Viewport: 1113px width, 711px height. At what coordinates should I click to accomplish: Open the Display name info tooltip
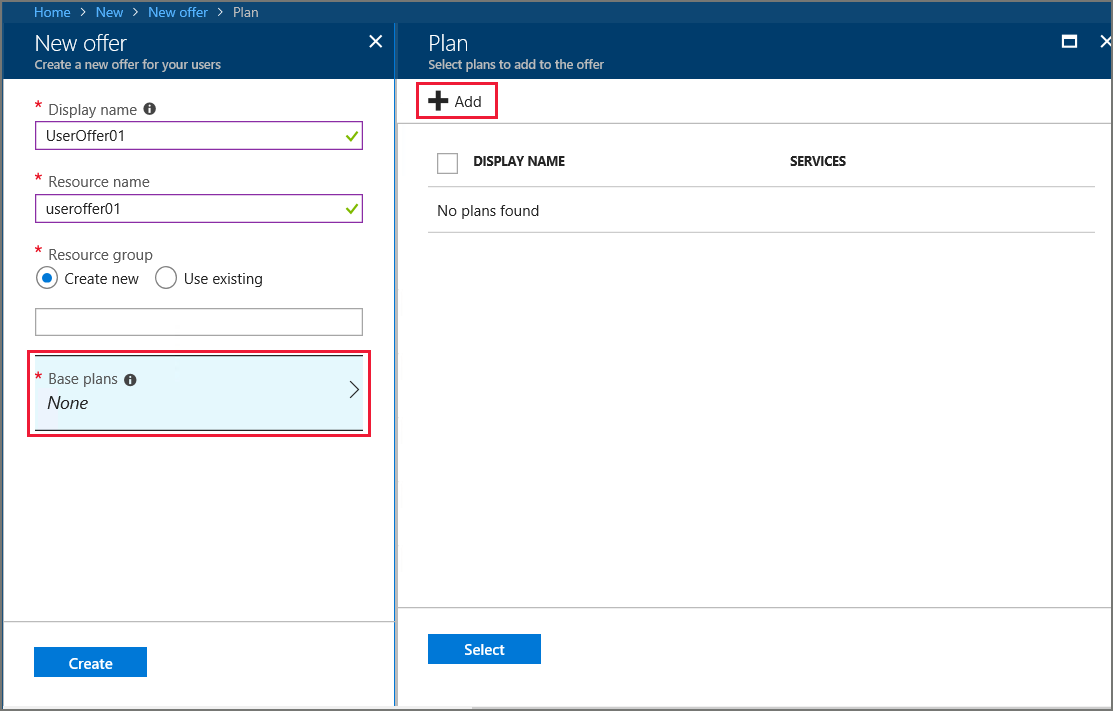(148, 109)
